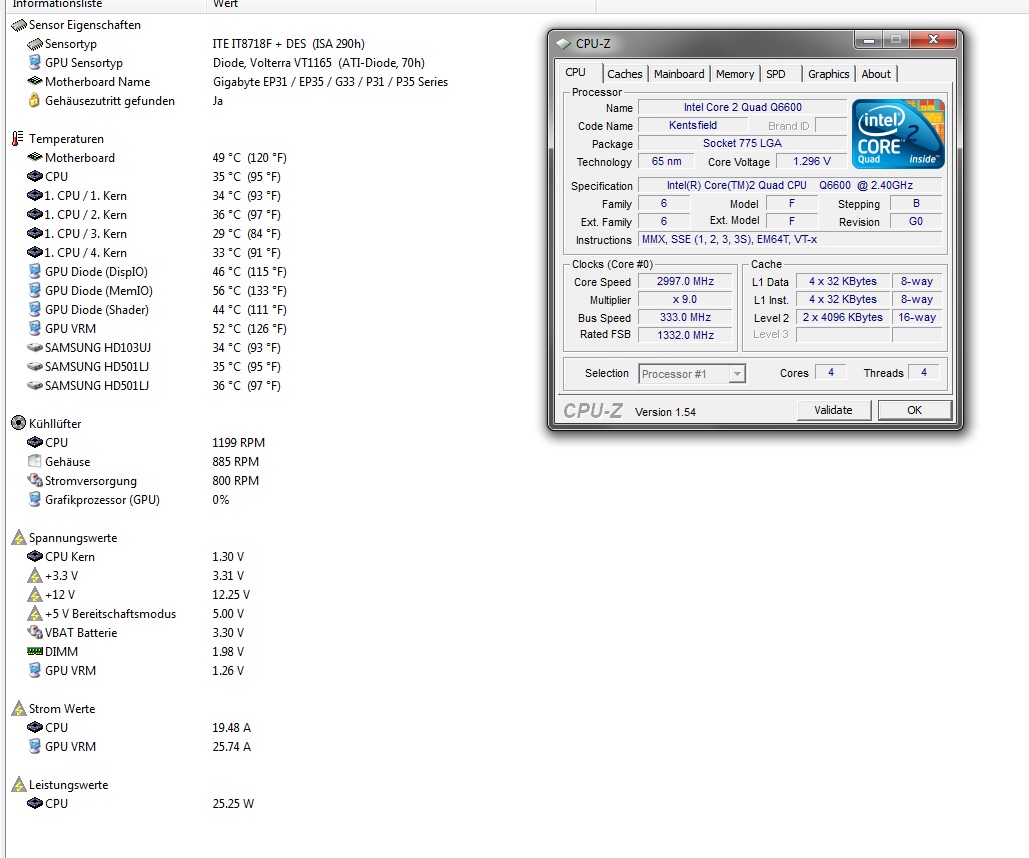Image resolution: width=1029 pixels, height=858 pixels.
Task: Click the GPU Diode (MemIO) icon
Action: (x=35, y=290)
